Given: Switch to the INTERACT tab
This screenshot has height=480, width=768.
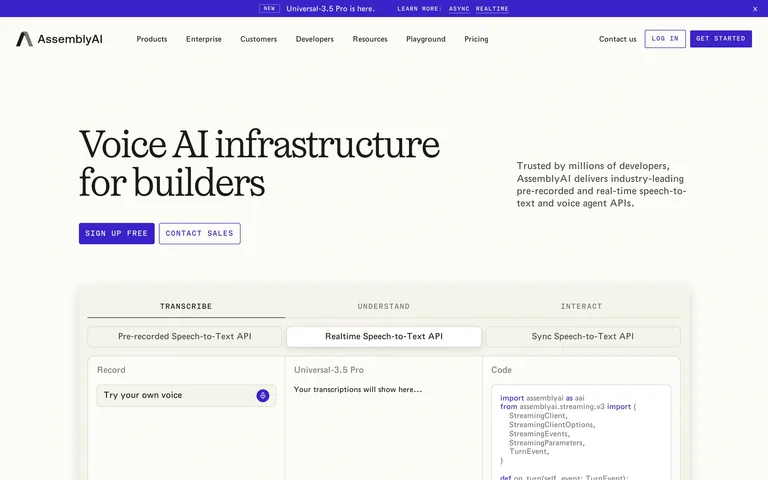Looking at the screenshot, I should pos(581,307).
